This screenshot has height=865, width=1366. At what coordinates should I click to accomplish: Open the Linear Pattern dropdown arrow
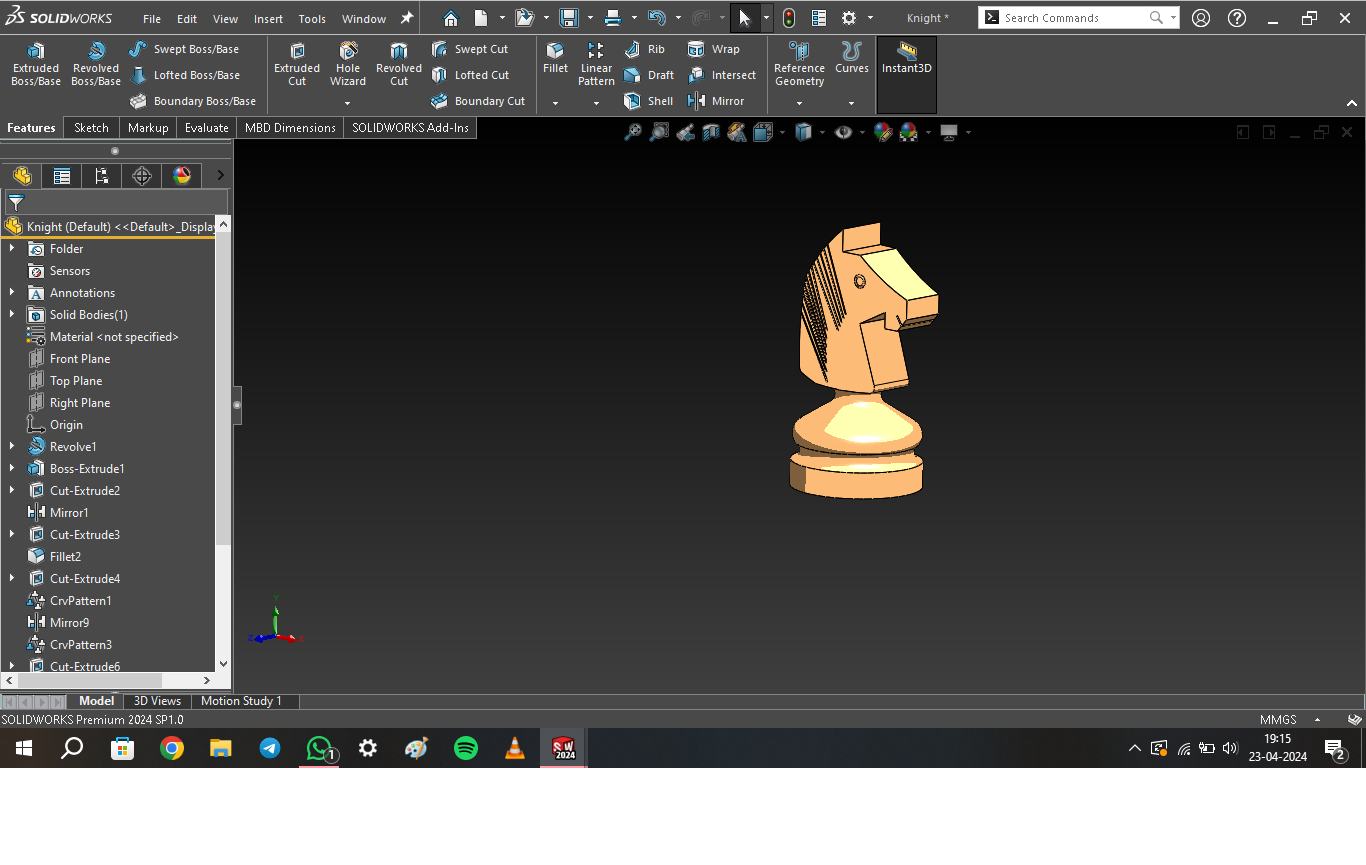(x=596, y=102)
